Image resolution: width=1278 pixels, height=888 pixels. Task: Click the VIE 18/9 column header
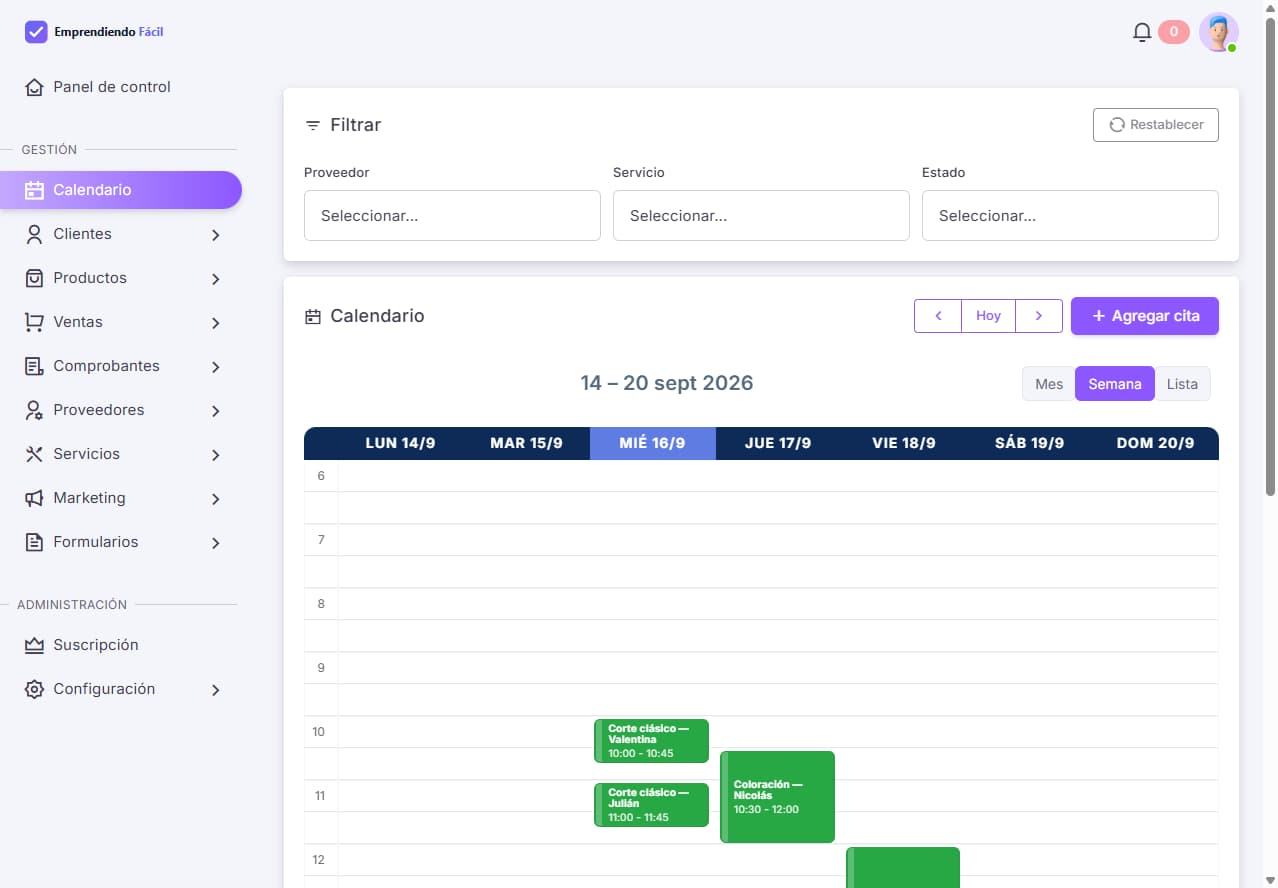click(904, 443)
